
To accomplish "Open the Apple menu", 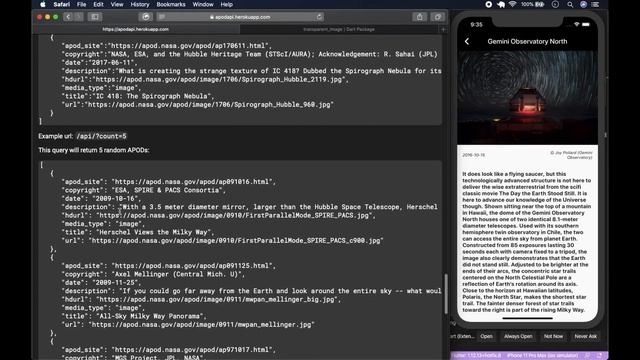I will 43,4.
